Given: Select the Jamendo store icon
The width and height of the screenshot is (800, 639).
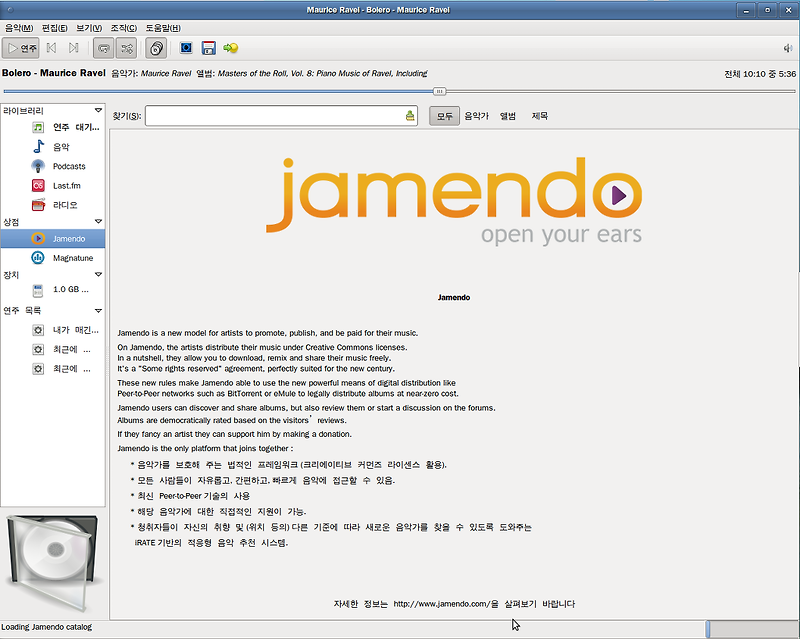Looking at the screenshot, I should click(38, 238).
